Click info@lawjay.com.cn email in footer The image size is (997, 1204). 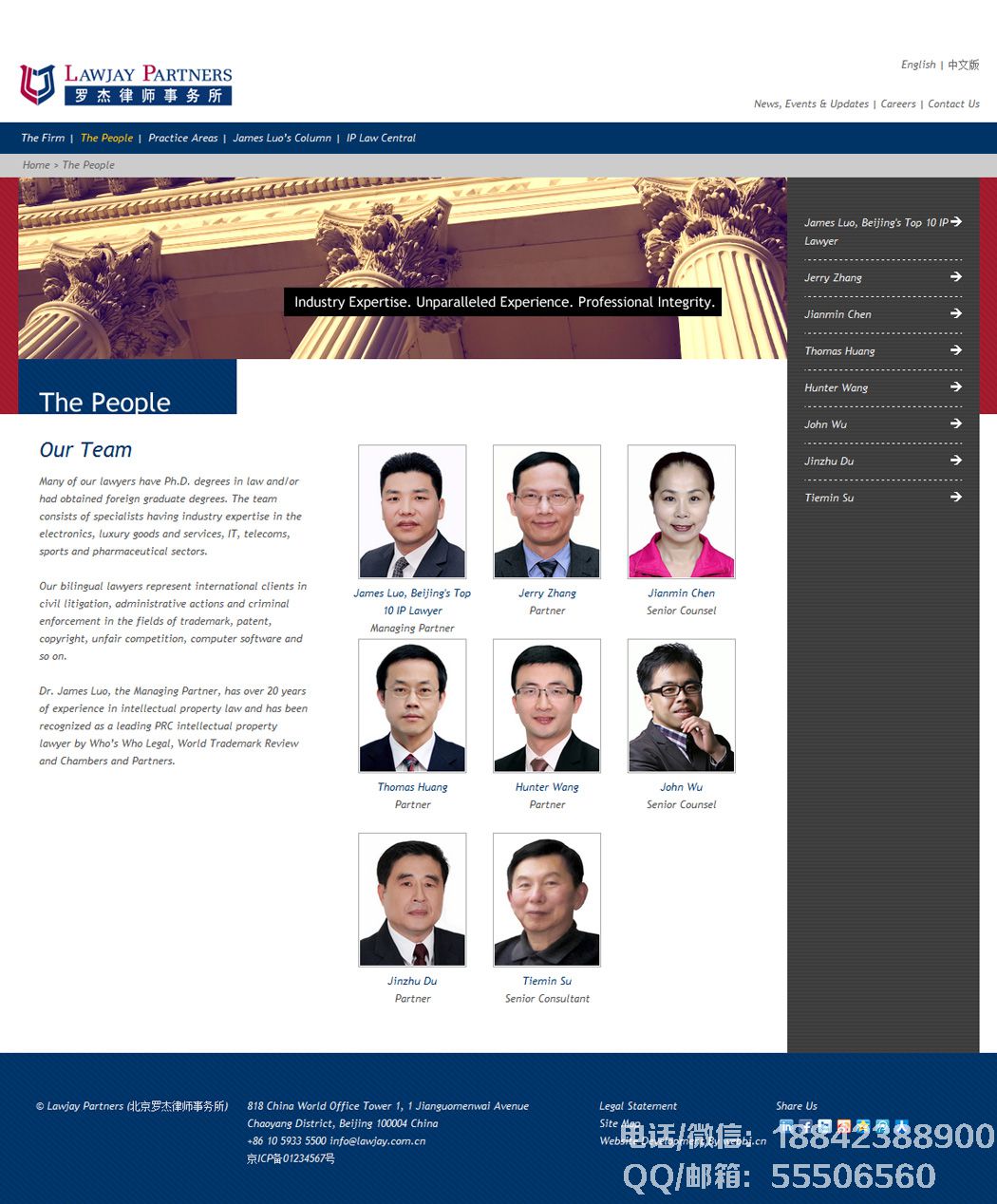click(378, 1141)
